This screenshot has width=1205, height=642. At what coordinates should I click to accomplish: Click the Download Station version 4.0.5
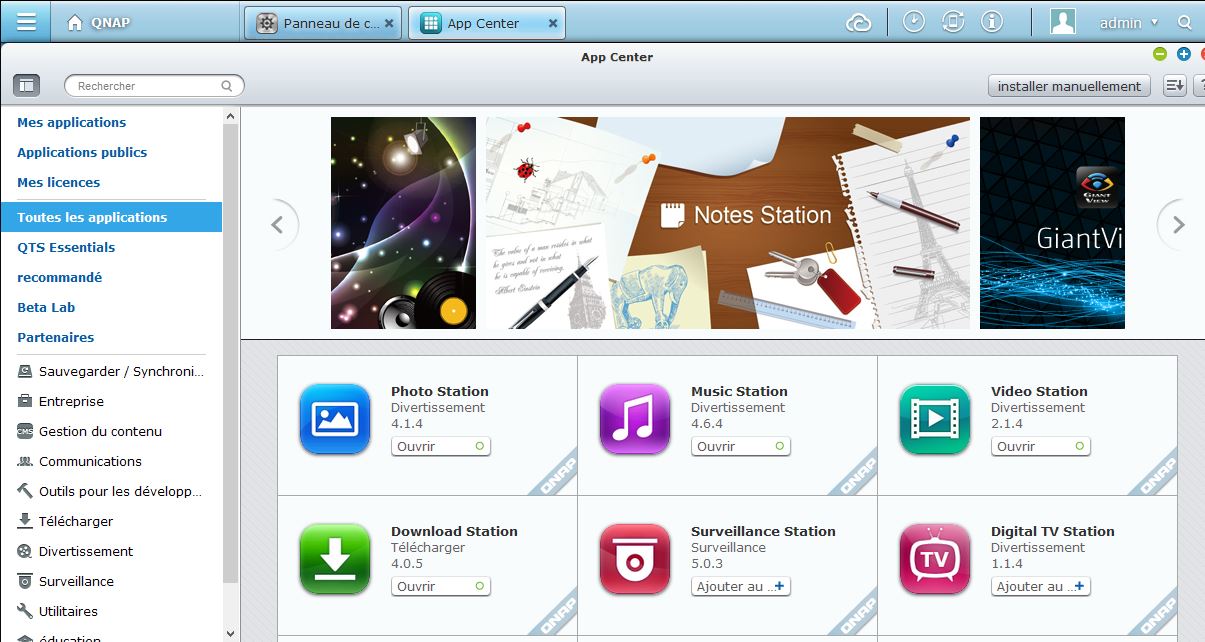[407, 564]
